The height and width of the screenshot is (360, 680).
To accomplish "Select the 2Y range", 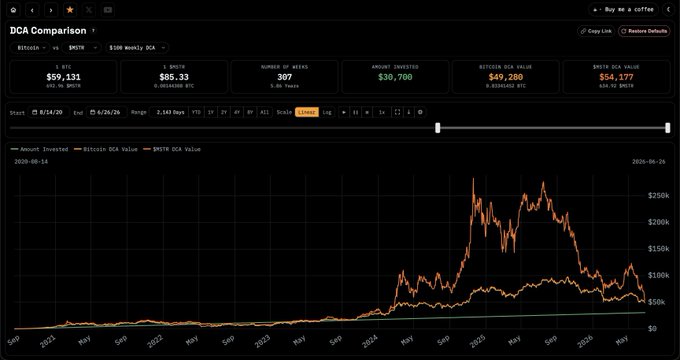I will click(x=224, y=112).
